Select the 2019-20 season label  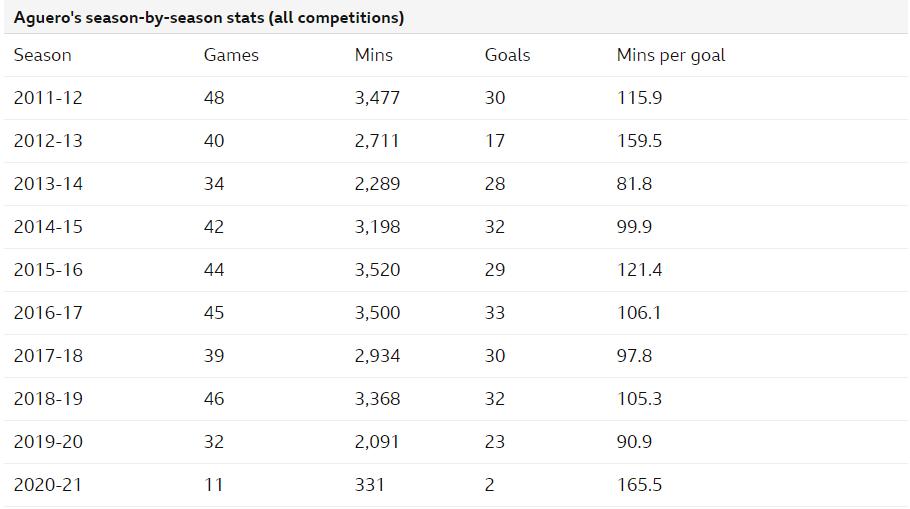tap(48, 442)
